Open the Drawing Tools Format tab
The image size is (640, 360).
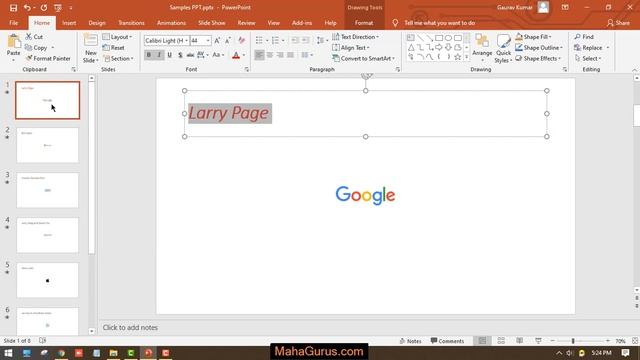[364, 23]
